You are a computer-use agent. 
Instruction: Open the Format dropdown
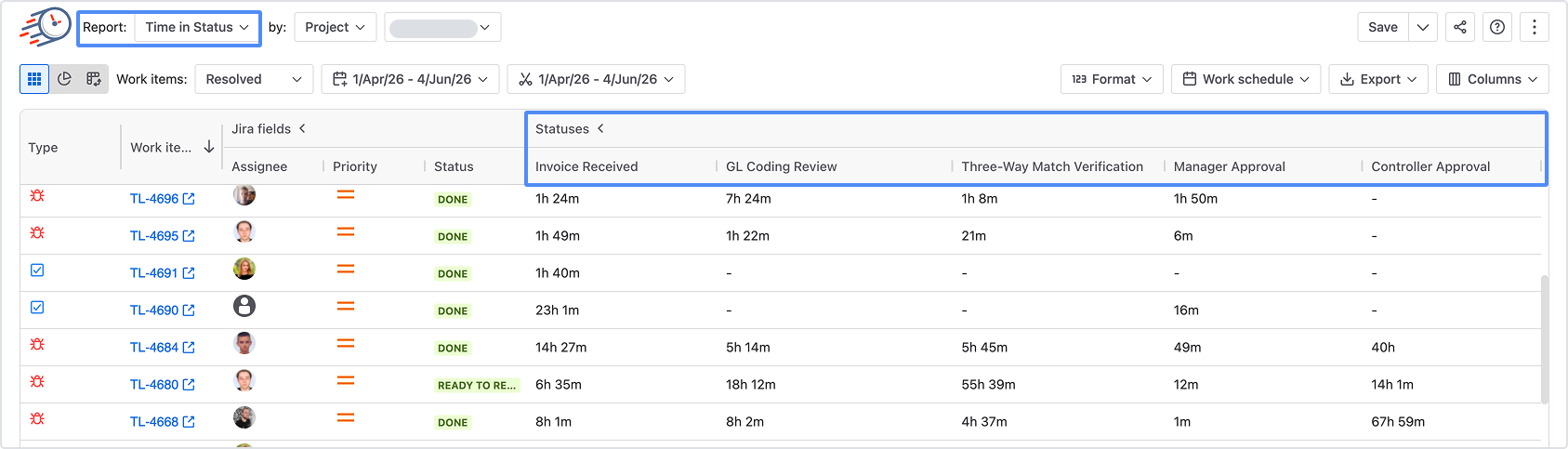coord(1112,79)
